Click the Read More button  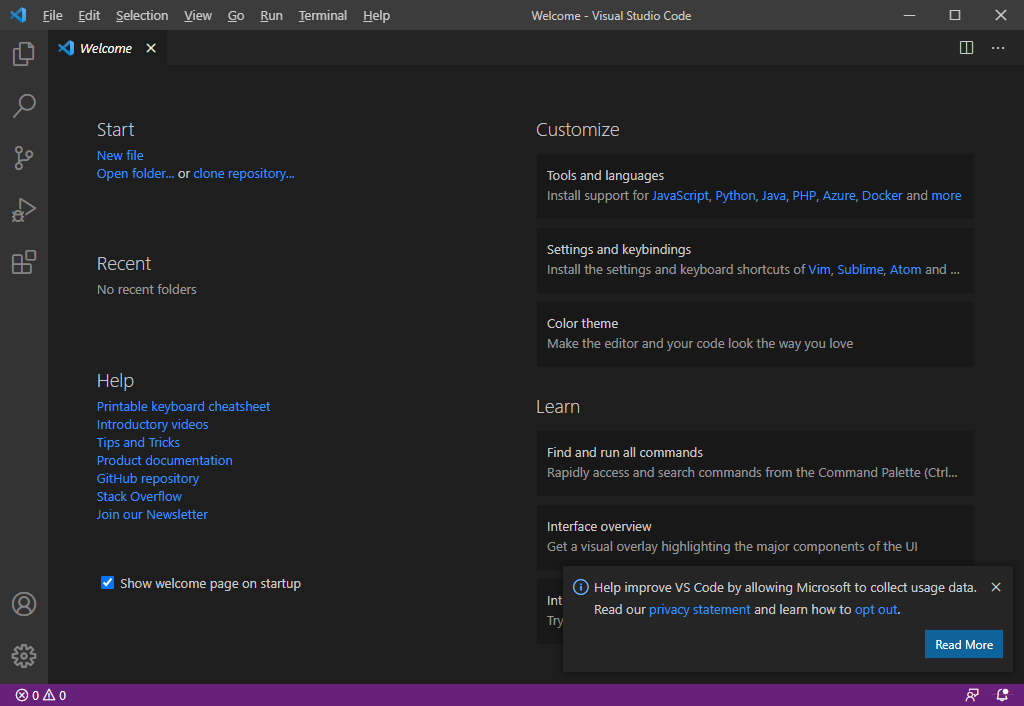tap(963, 644)
